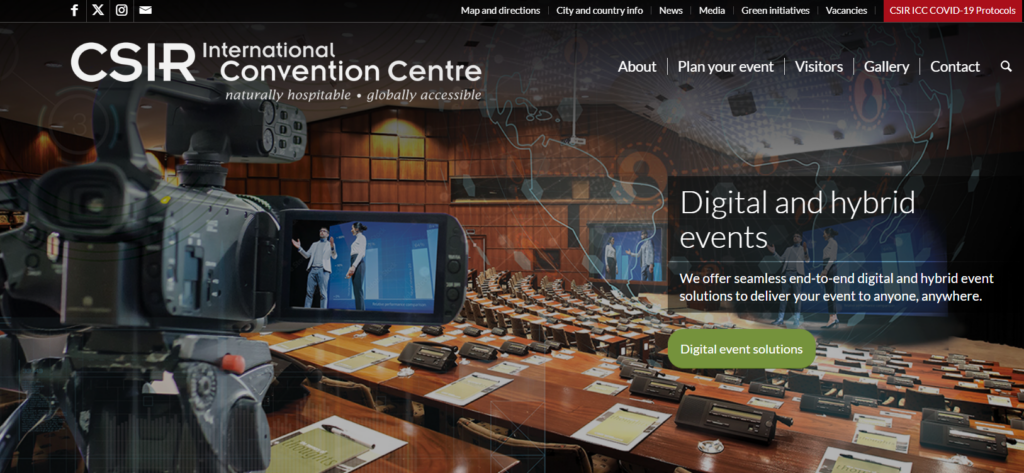Open the Vacancies link
This screenshot has width=1024, height=473.
[846, 10]
